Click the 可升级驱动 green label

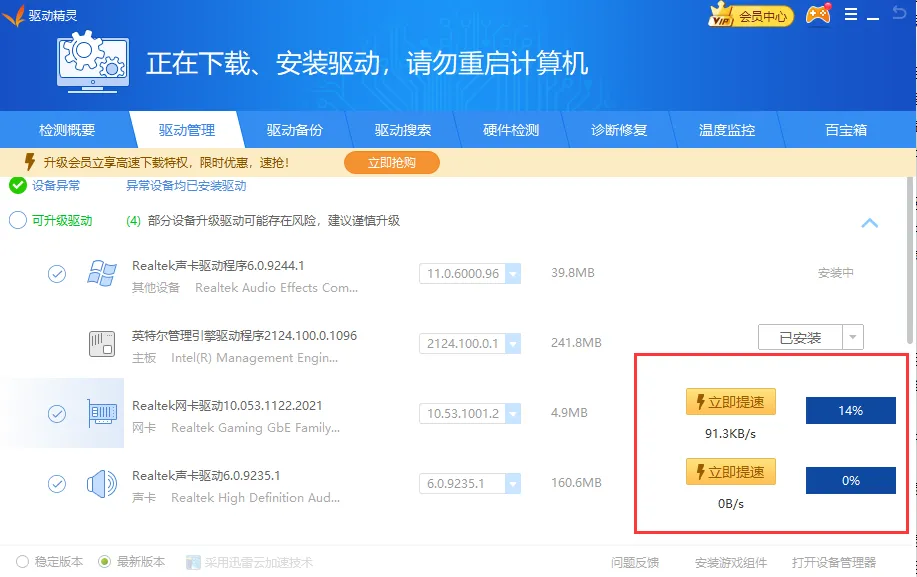click(62, 220)
